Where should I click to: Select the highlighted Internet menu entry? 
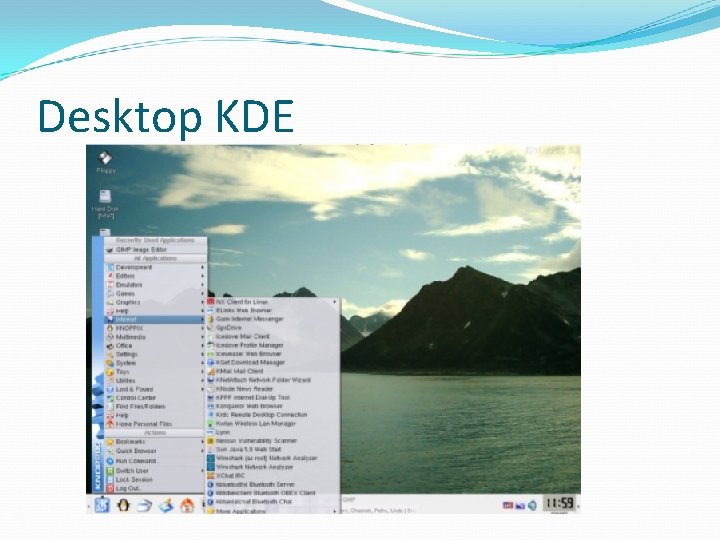156,319
